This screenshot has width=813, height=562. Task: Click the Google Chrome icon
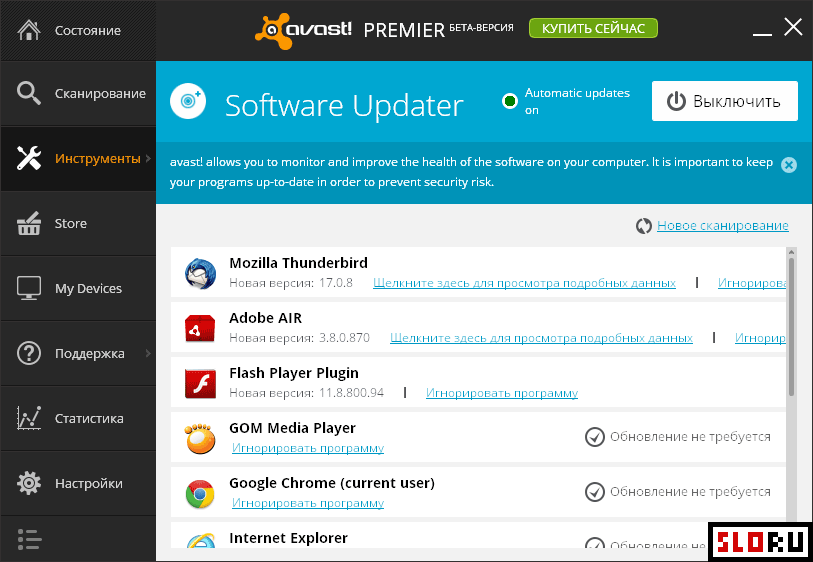pos(200,494)
